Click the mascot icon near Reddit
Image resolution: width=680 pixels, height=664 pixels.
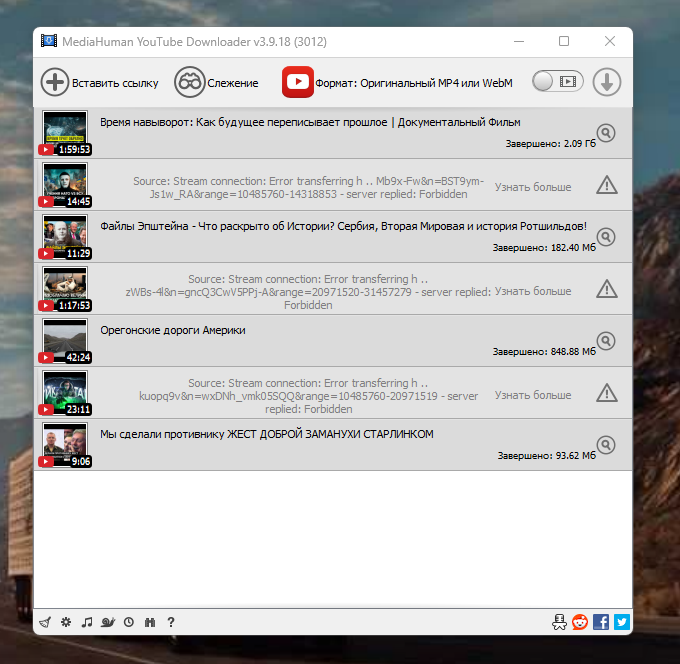pos(559,622)
